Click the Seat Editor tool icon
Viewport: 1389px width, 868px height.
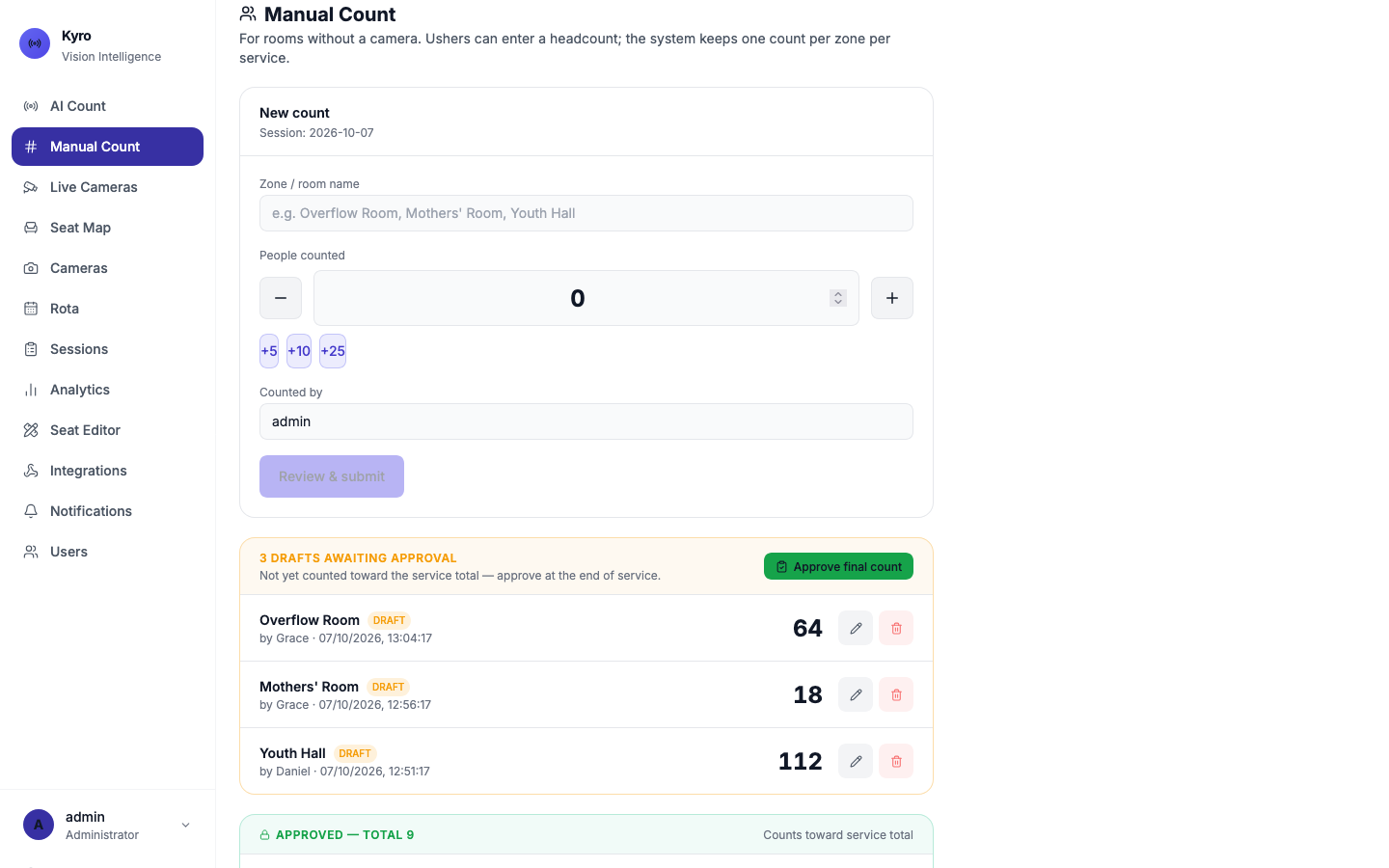pos(31,430)
